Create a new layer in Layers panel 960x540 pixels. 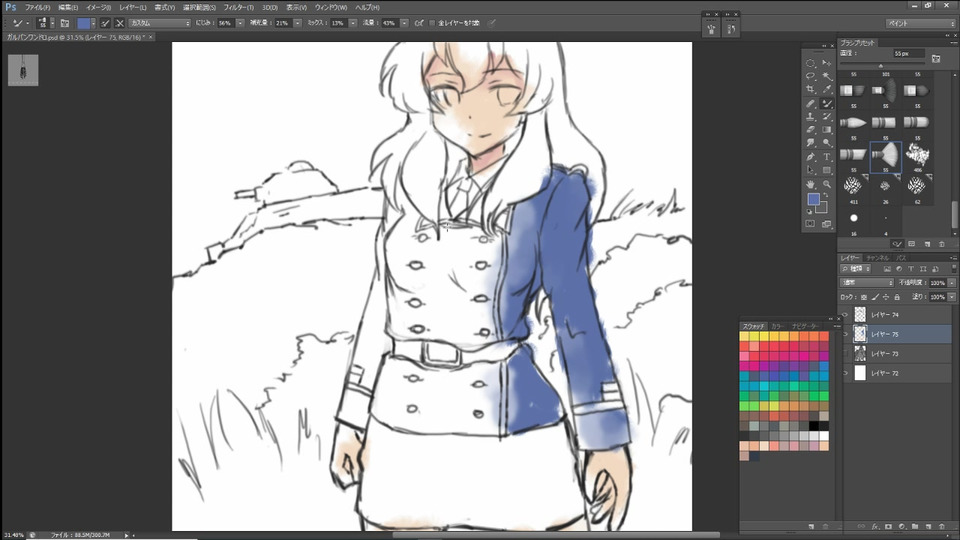pos(928,527)
